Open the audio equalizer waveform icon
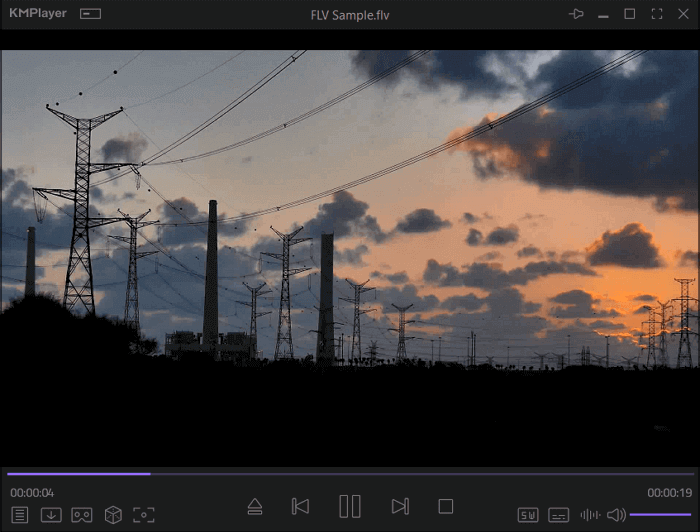 (x=590, y=515)
